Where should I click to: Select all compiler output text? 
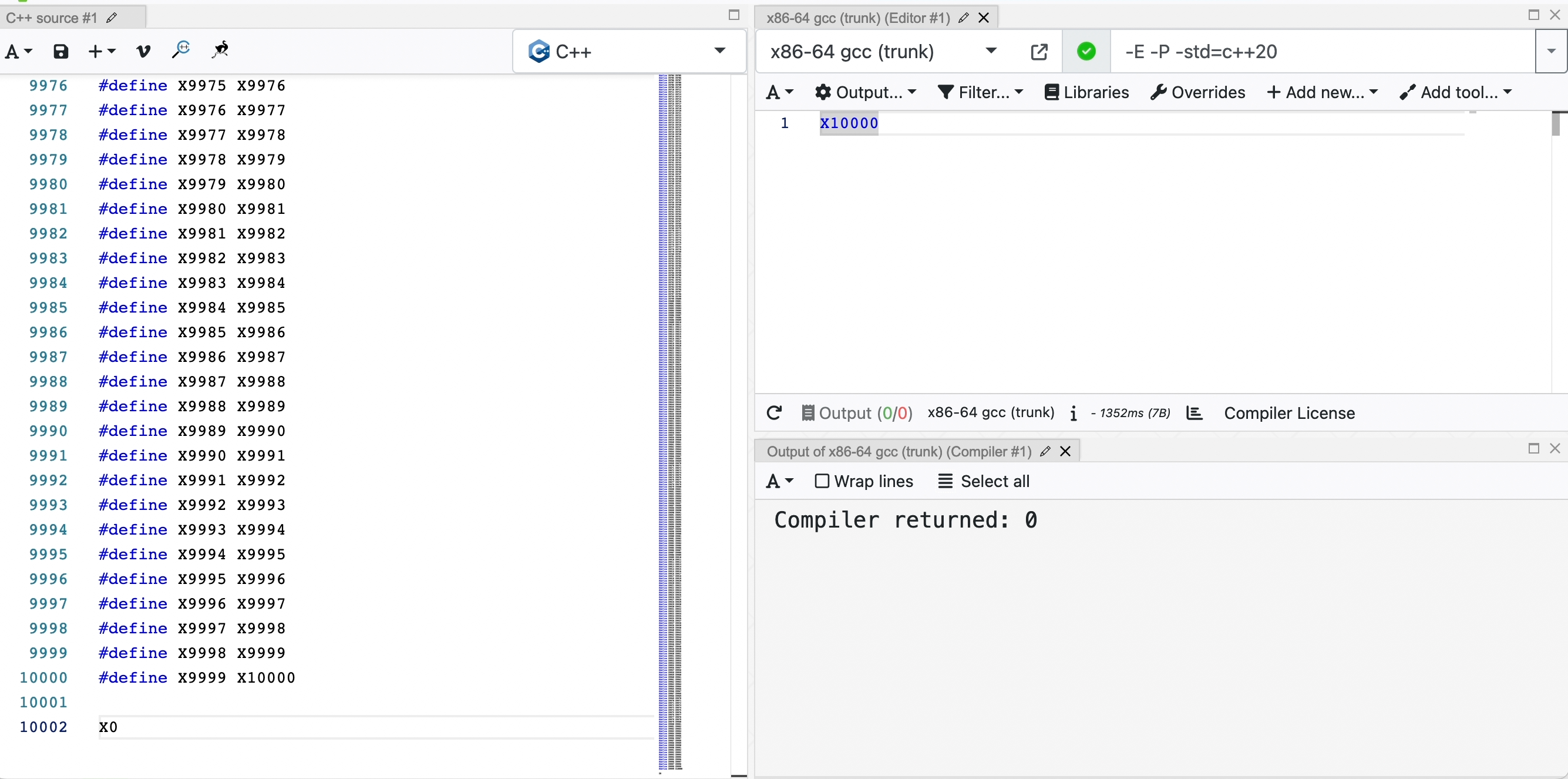(983, 481)
